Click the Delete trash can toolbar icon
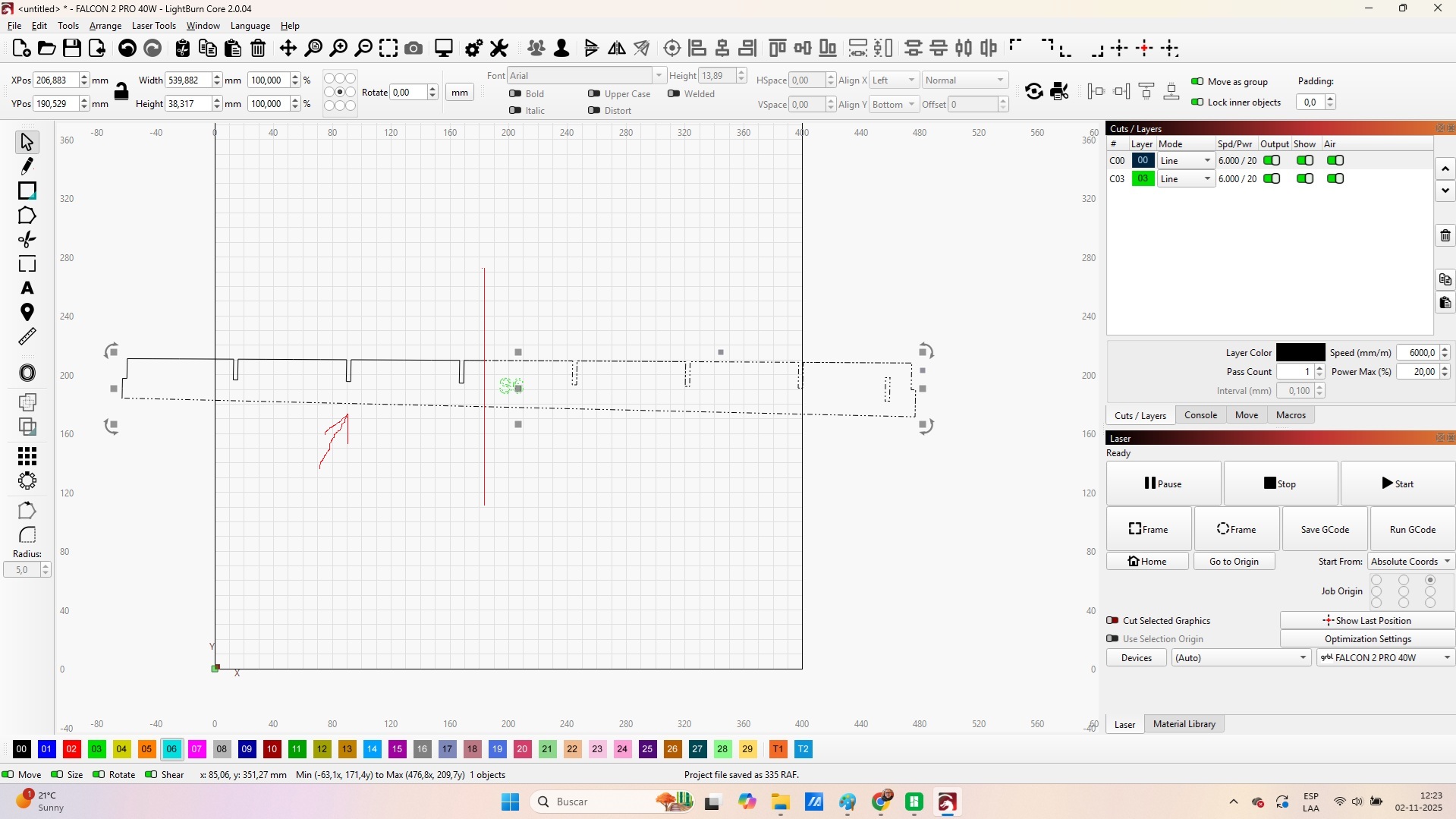Image resolution: width=1456 pixels, height=819 pixels. point(258,49)
